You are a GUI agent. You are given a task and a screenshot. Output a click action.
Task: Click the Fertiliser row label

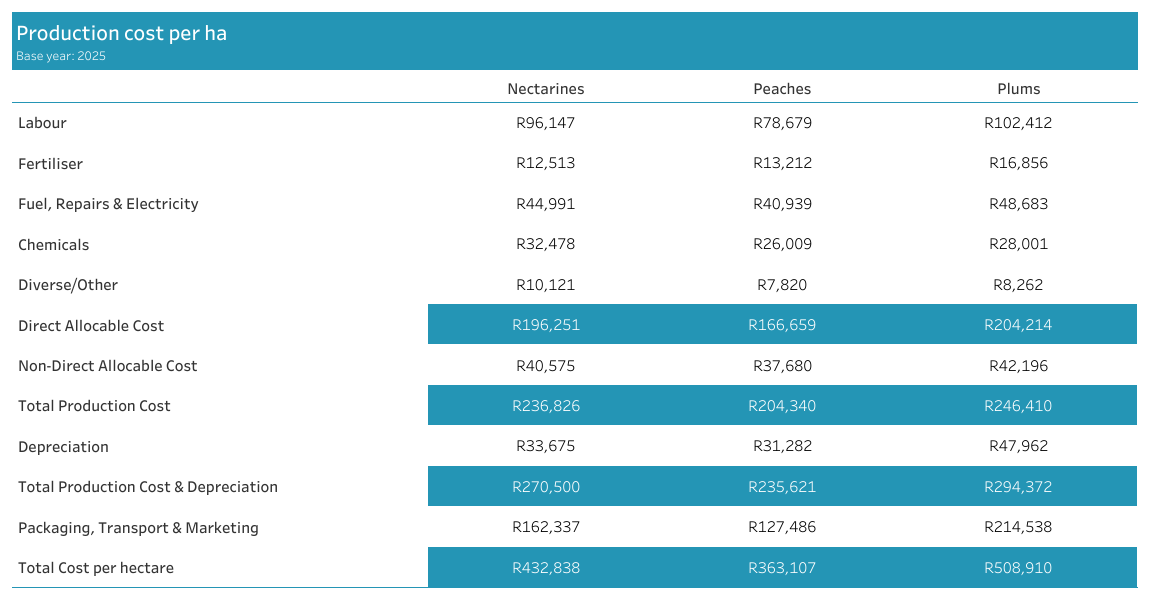click(50, 164)
